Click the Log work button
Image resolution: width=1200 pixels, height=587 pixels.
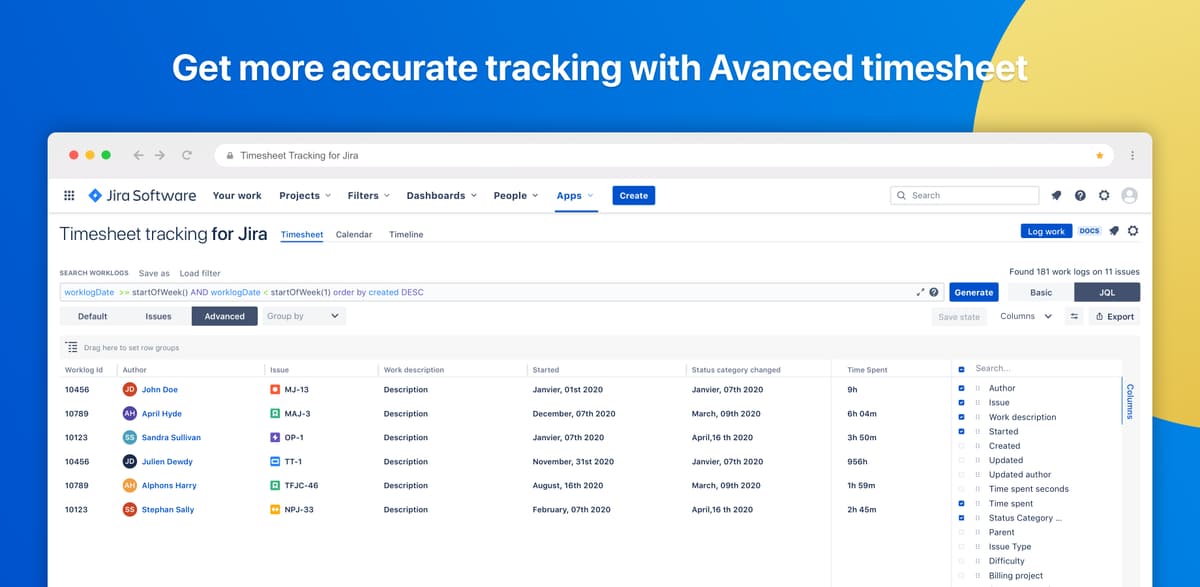1046,231
